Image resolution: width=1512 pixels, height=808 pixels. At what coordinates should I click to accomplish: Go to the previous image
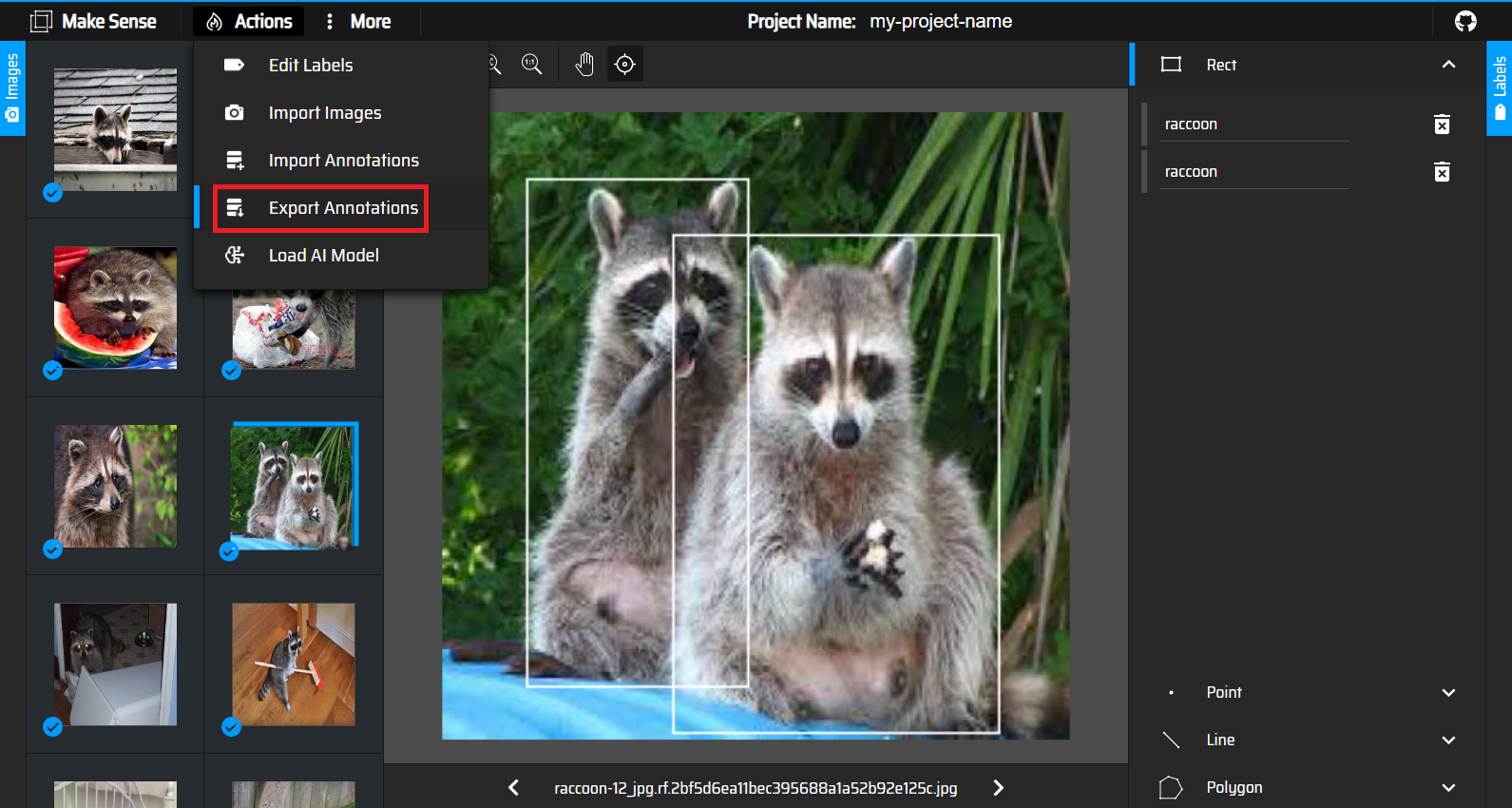513,787
